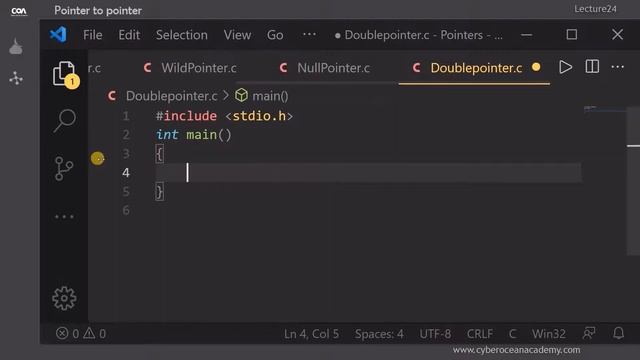Open the notifications bell in status bar

(x=618, y=333)
